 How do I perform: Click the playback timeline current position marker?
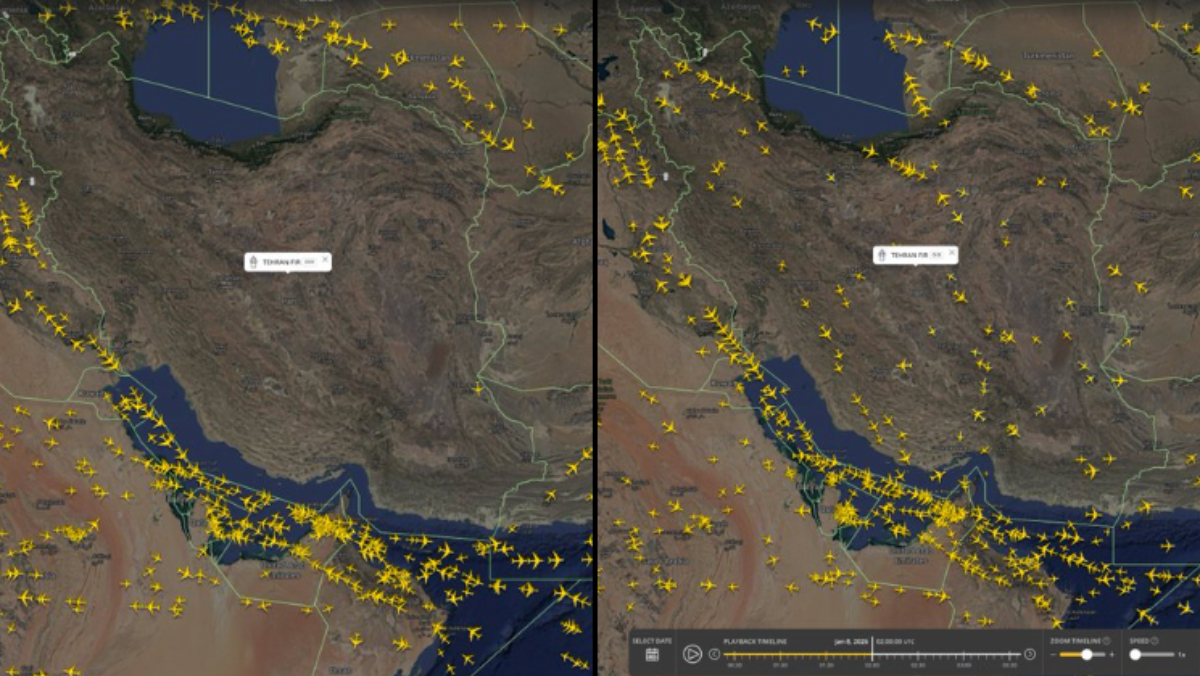pyautogui.click(x=872, y=654)
